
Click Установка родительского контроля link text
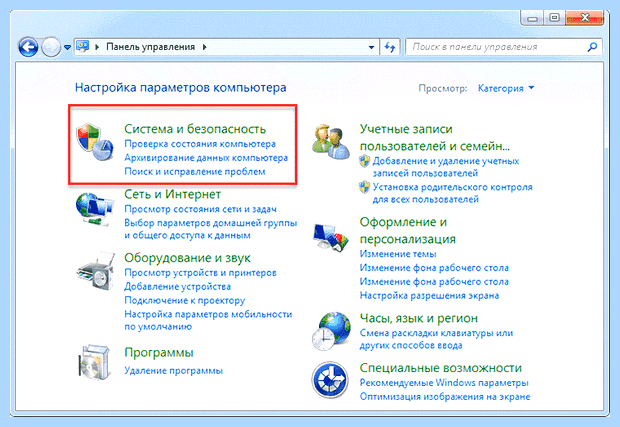(x=452, y=193)
